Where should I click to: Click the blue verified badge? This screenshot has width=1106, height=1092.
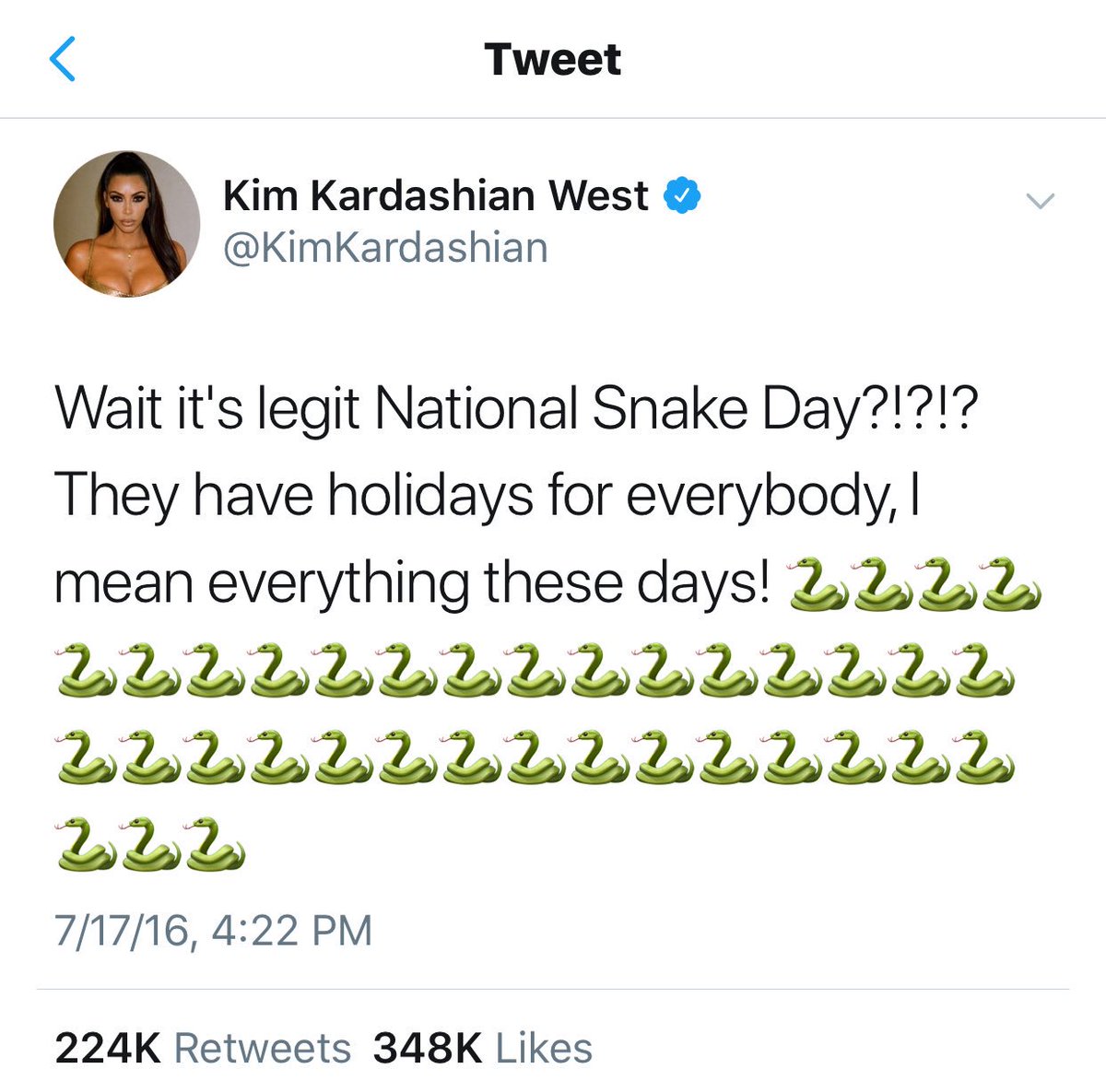click(683, 195)
